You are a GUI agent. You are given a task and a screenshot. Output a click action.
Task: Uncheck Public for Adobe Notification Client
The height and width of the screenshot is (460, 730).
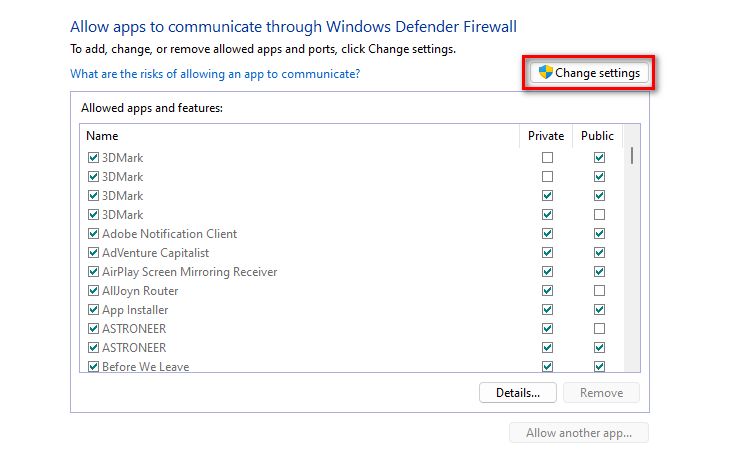(x=599, y=234)
